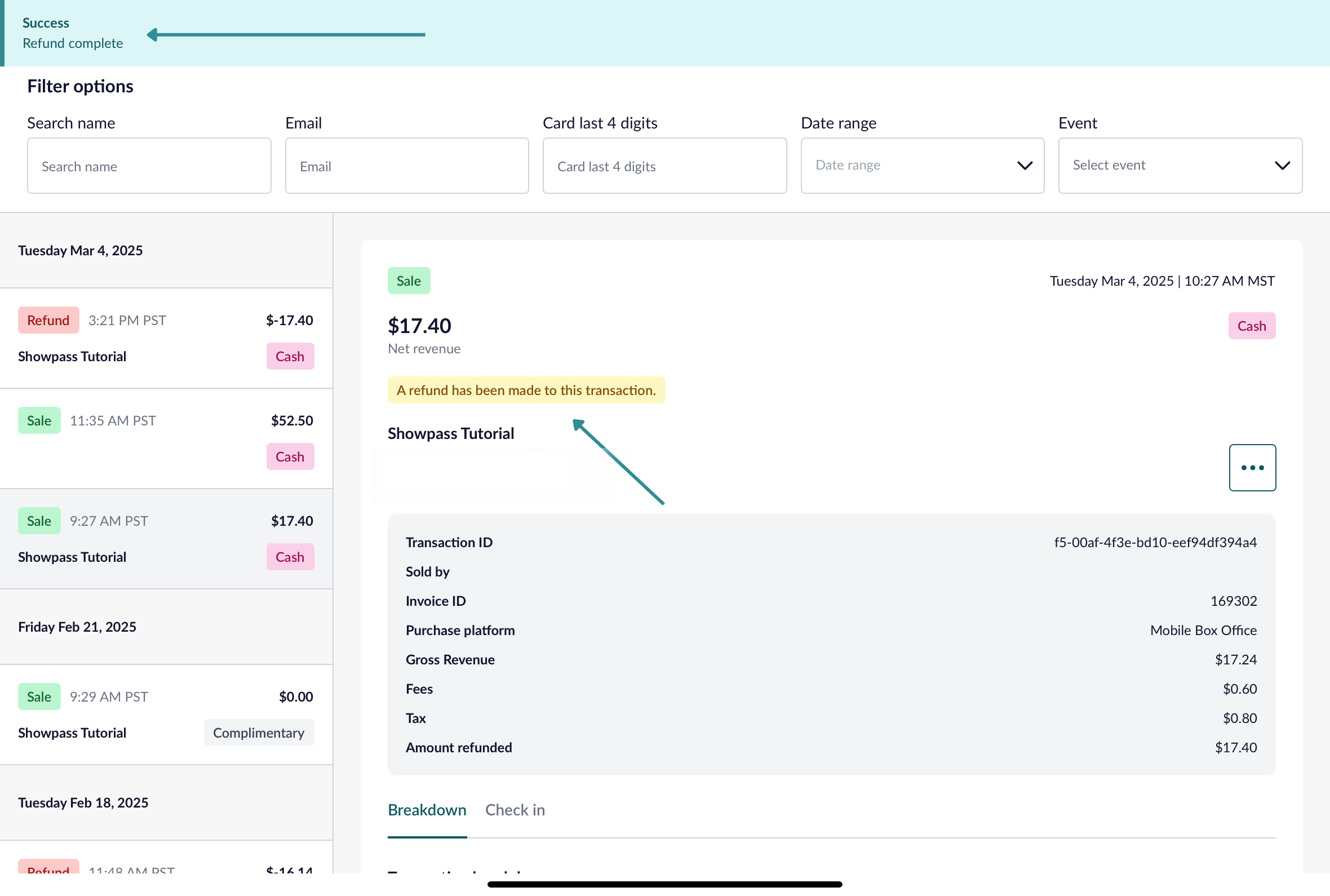The image size is (1330, 896).
Task: Click the Filter options heading
Action: click(80, 86)
